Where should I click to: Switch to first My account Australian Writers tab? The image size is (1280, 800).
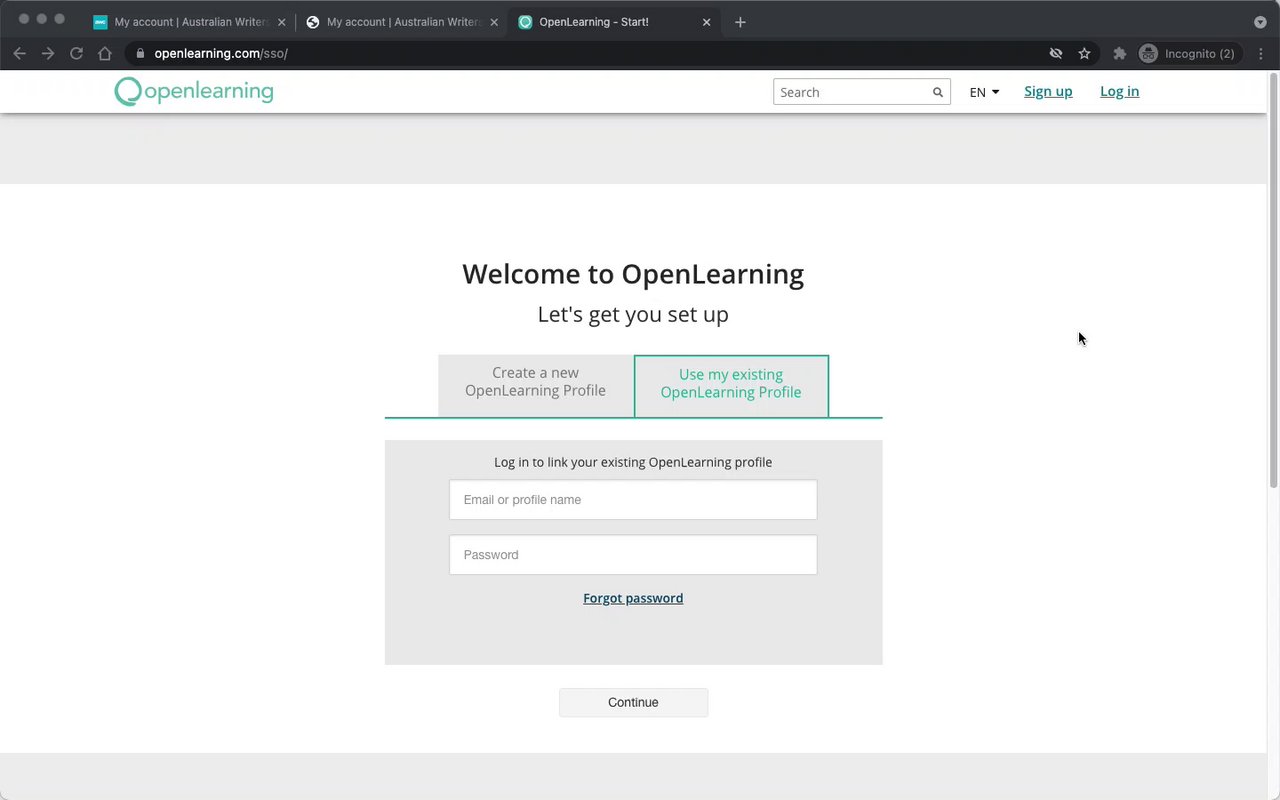click(190, 22)
